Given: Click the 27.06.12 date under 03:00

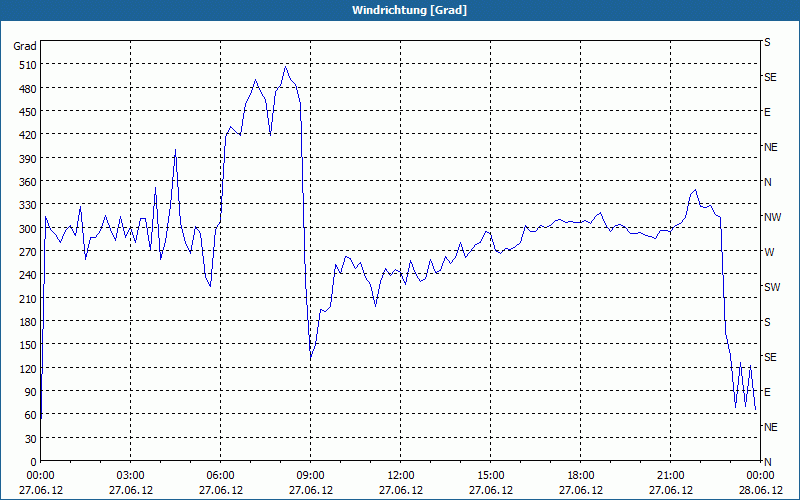Looking at the screenshot, I should tap(131, 490).
